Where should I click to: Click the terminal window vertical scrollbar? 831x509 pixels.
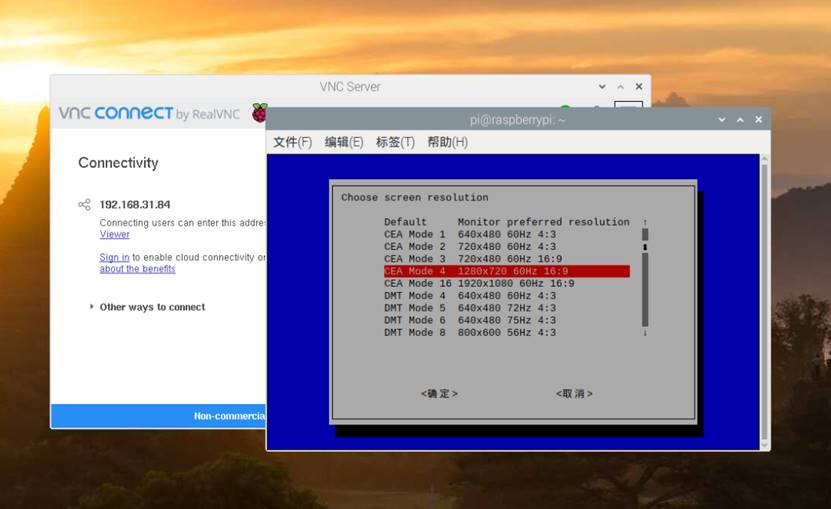coord(764,302)
